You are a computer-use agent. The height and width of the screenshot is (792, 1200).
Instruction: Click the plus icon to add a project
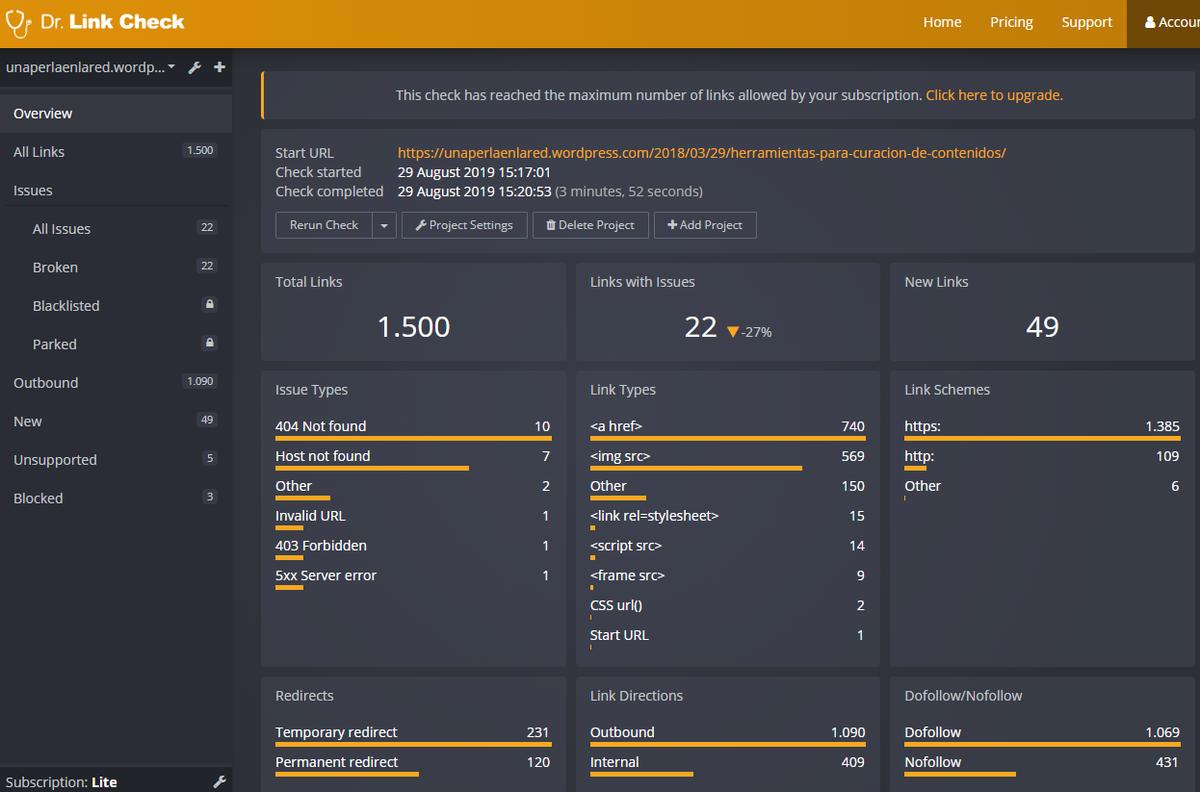(x=219, y=68)
